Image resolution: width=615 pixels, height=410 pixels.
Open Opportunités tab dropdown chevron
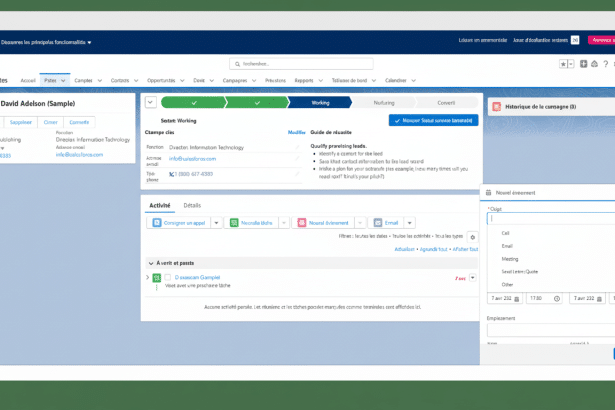(x=182, y=80)
